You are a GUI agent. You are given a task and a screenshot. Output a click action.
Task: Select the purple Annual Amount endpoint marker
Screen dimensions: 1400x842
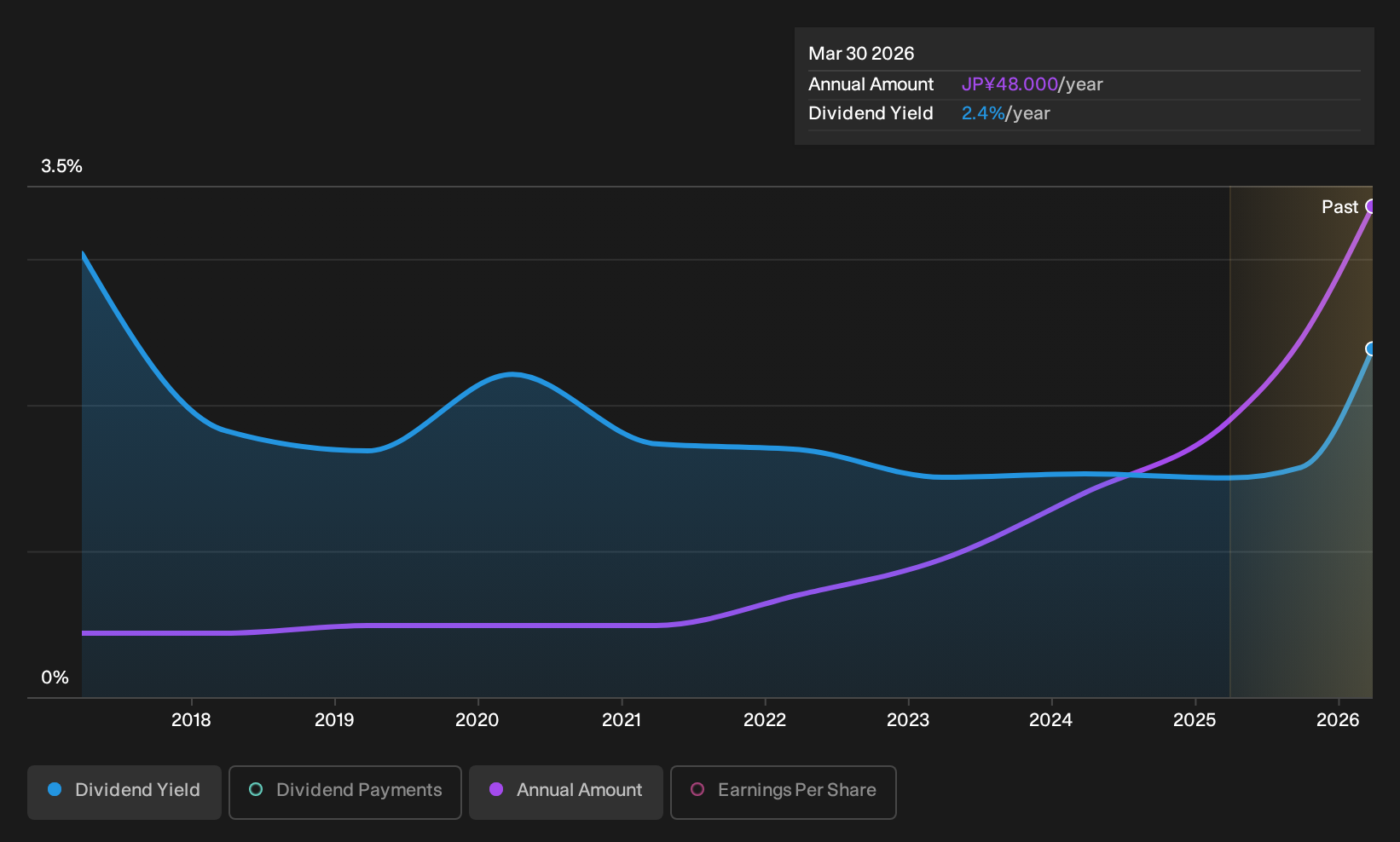[x=1370, y=206]
